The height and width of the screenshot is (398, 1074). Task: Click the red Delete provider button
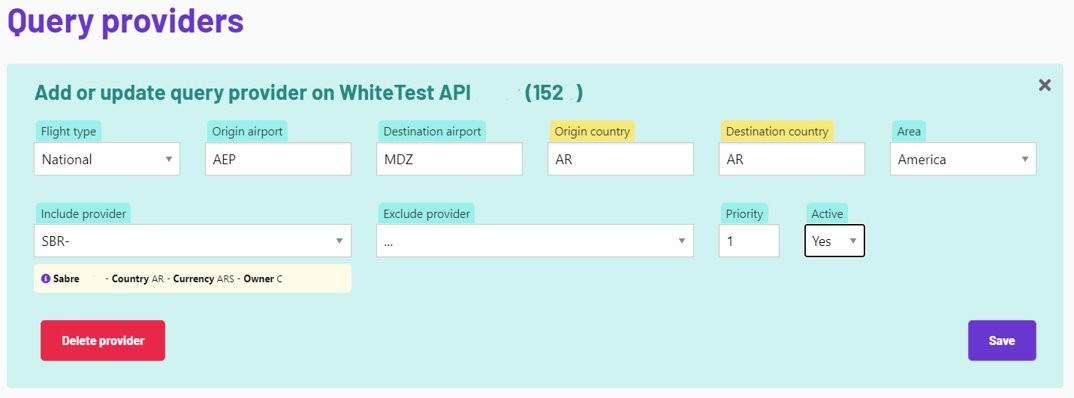[103, 340]
